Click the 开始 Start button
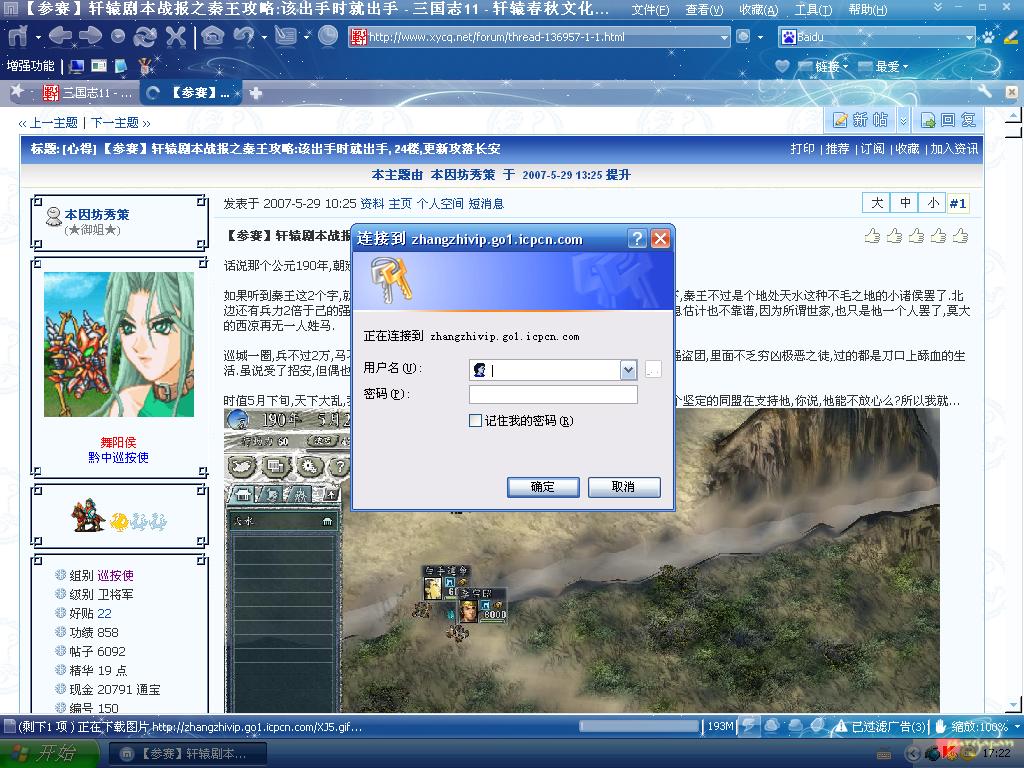The height and width of the screenshot is (768, 1024). pyautogui.click(x=49, y=753)
